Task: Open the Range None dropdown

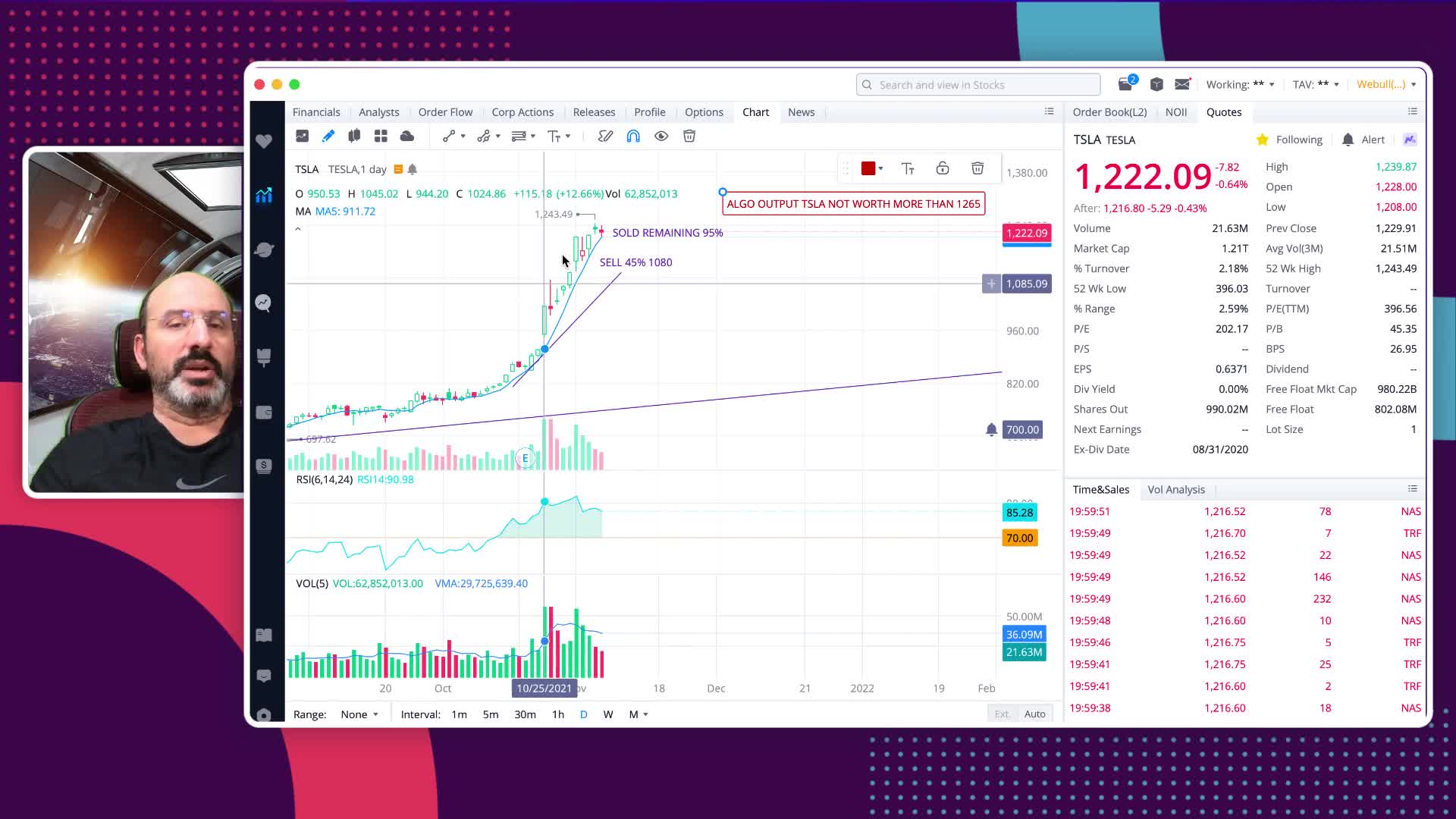Action: (359, 714)
